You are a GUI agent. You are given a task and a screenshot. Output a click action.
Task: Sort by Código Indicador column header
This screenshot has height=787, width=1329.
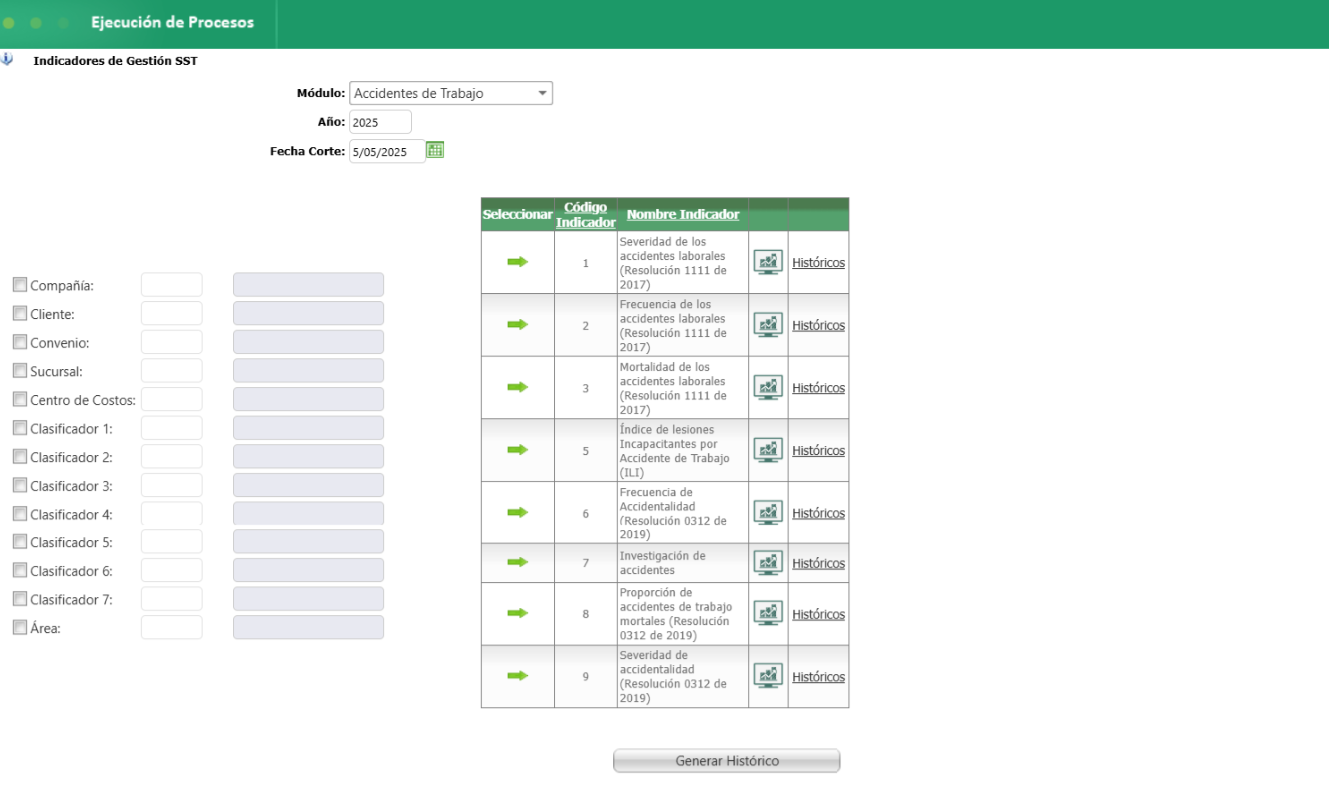pos(585,215)
